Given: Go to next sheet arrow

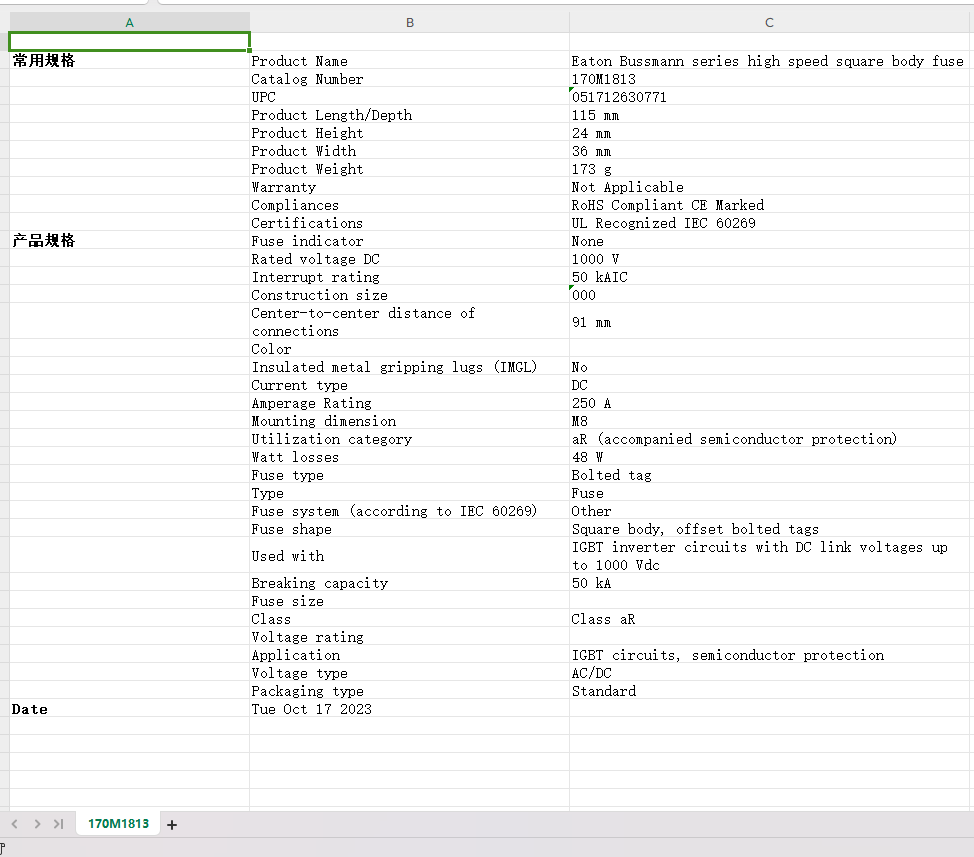Looking at the screenshot, I should click(37, 824).
